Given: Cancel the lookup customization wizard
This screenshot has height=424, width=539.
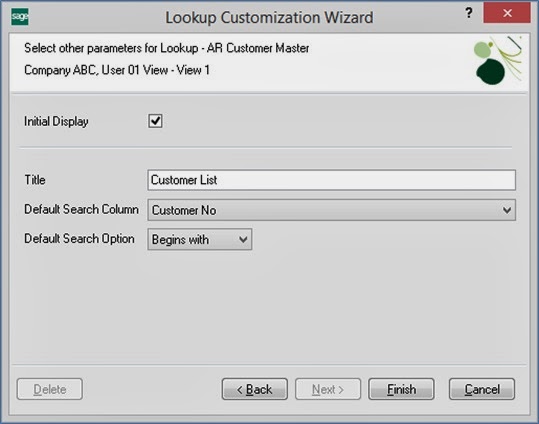Looking at the screenshot, I should click(x=482, y=389).
